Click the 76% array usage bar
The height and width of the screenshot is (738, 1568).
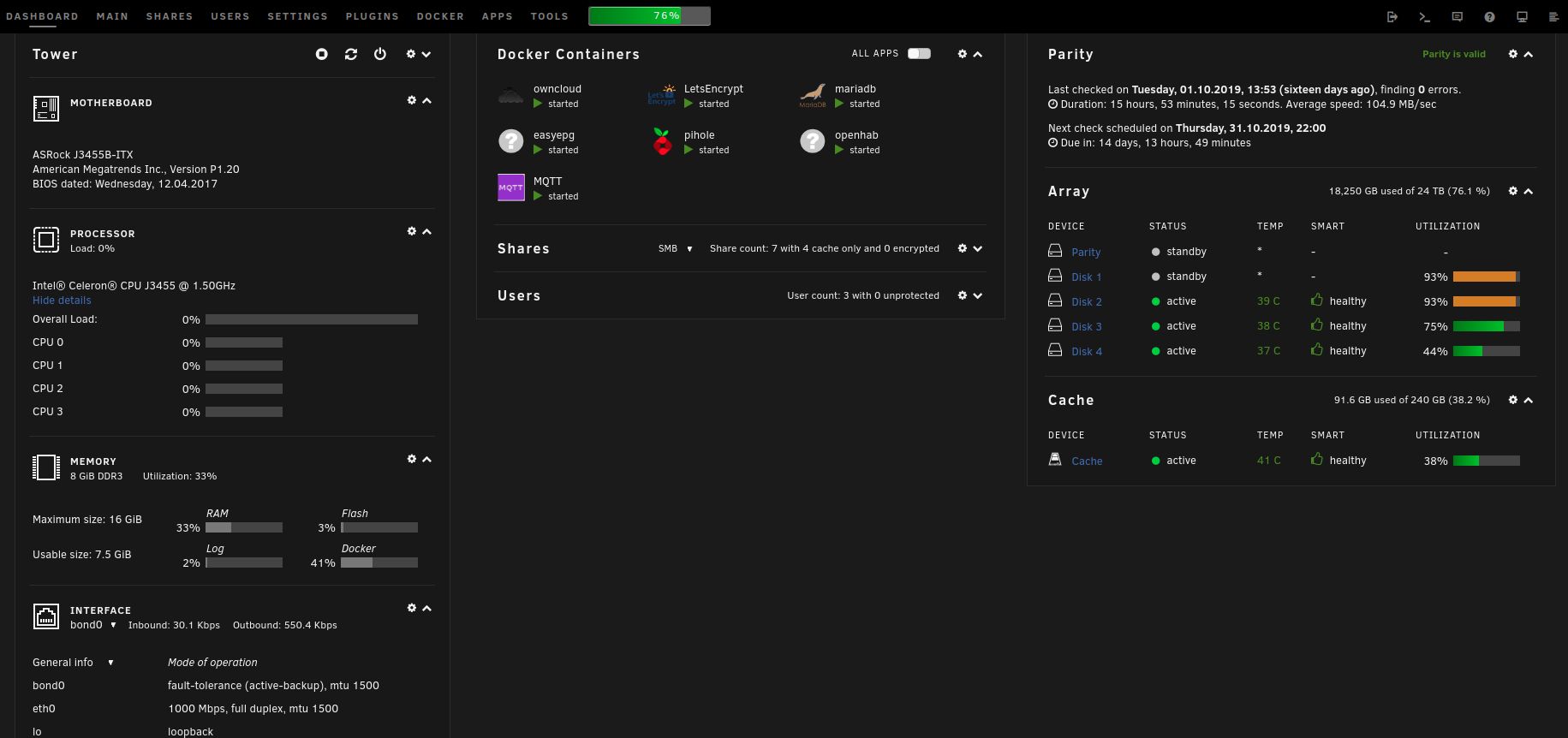coord(649,15)
